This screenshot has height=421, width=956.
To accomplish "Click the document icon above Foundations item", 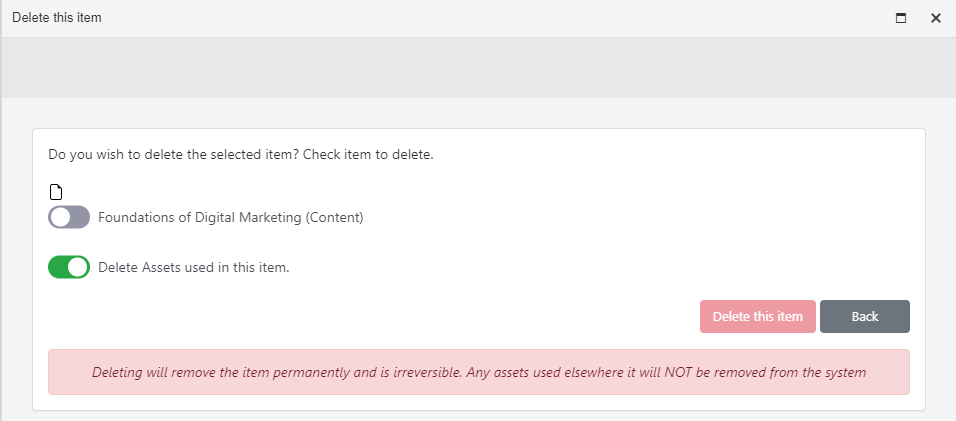I will [x=55, y=193].
